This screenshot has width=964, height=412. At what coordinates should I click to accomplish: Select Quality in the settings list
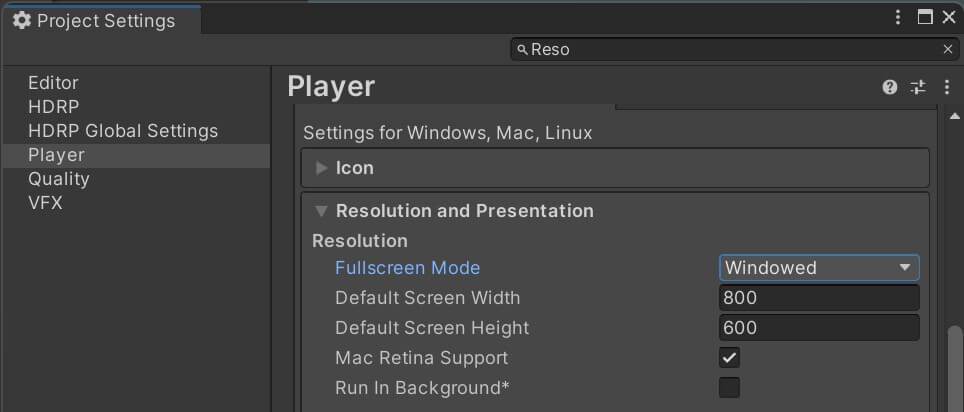(x=59, y=179)
